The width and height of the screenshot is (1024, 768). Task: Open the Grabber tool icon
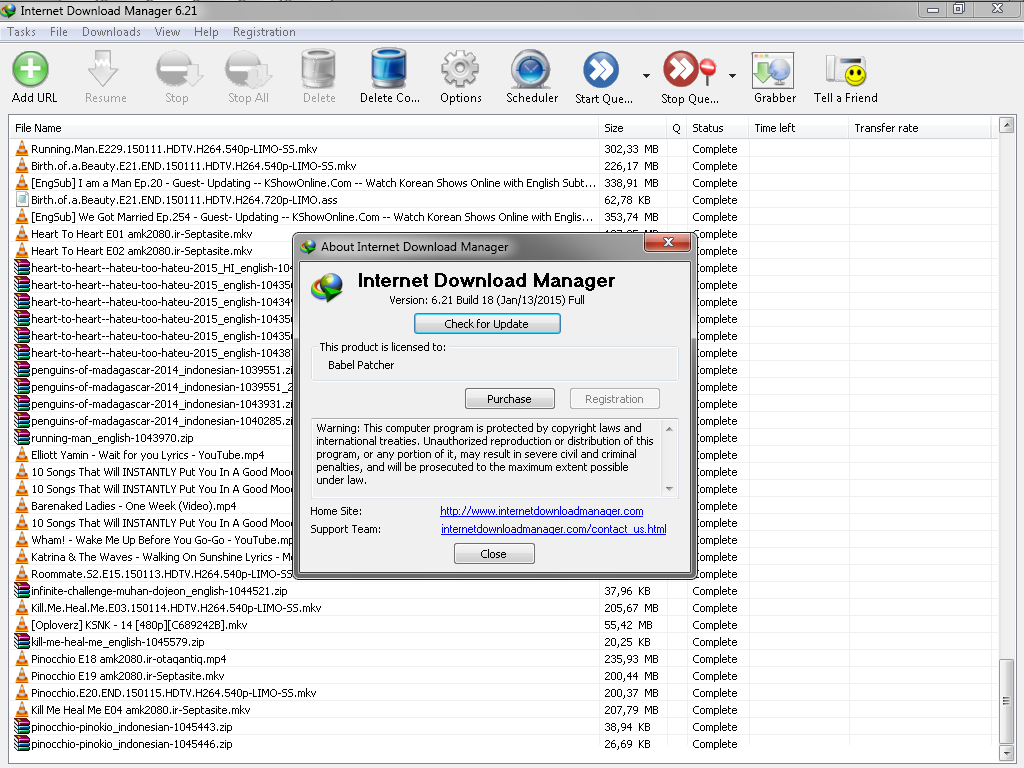click(x=773, y=70)
